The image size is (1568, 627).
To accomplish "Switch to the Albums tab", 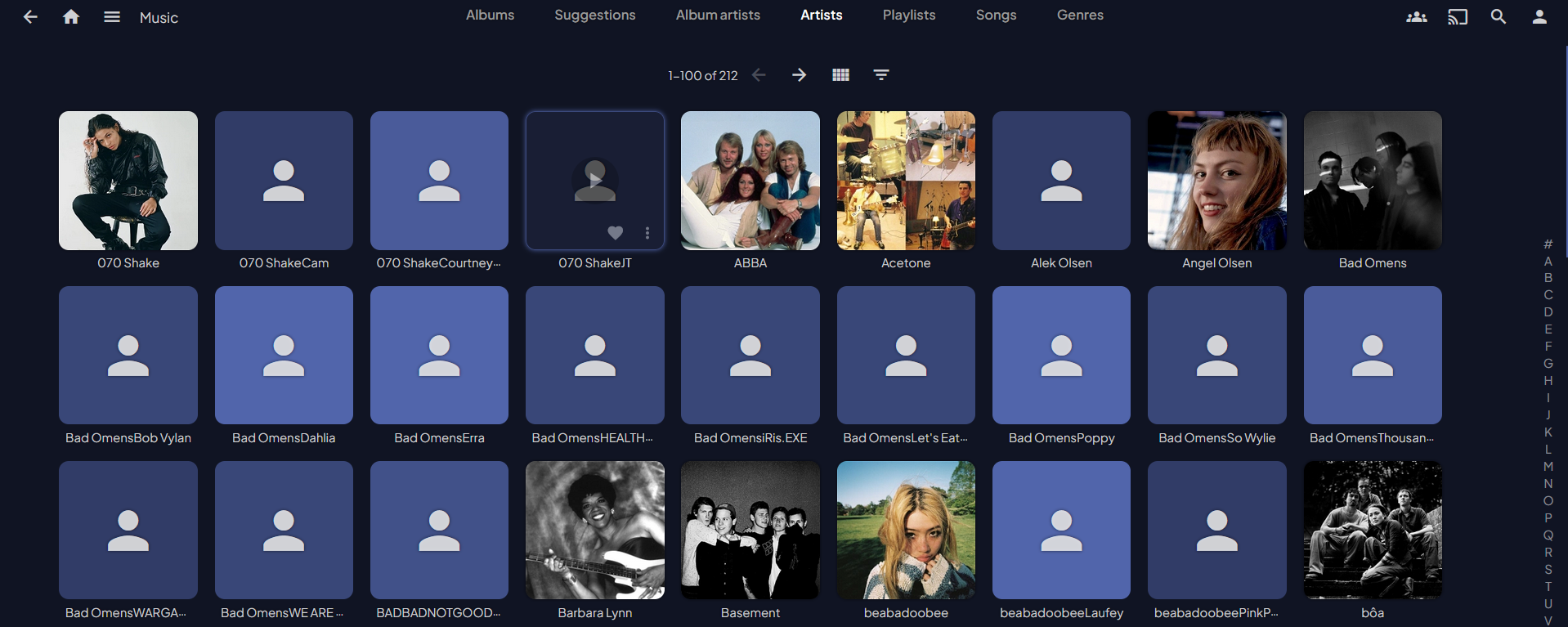I will (490, 16).
